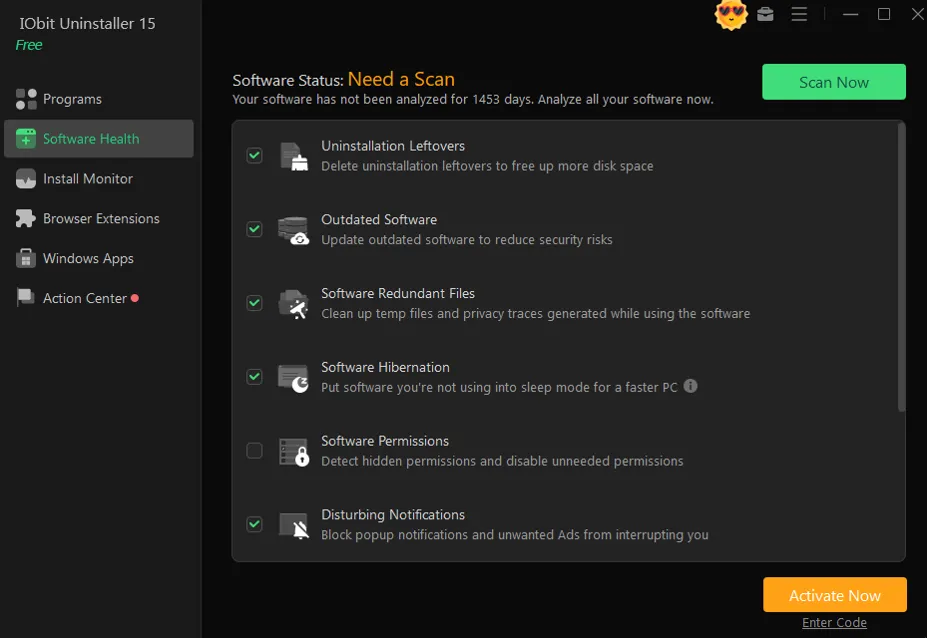Click the Programs sidebar icon
Viewport: 927px width, 638px height.
(26, 99)
